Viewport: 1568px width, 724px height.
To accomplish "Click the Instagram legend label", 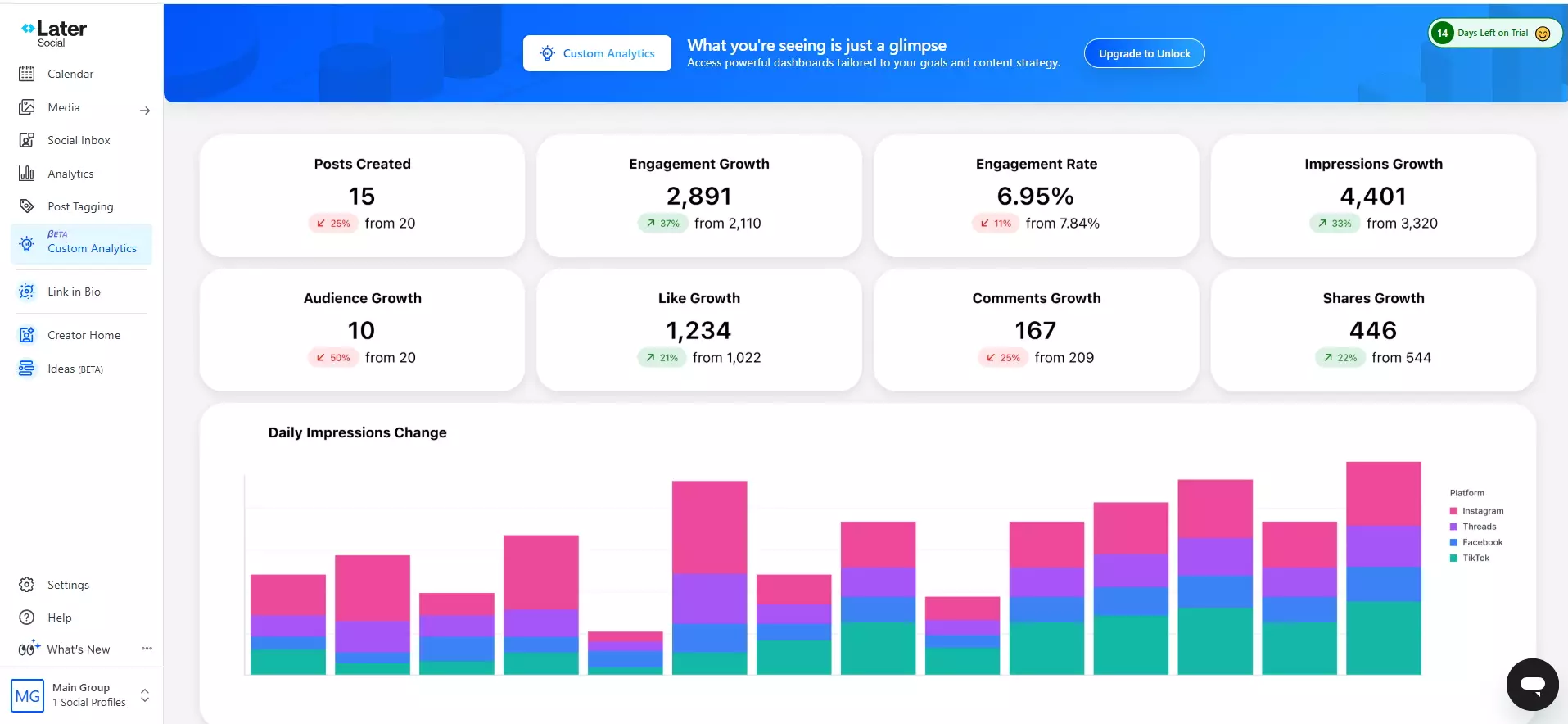I will [x=1483, y=511].
